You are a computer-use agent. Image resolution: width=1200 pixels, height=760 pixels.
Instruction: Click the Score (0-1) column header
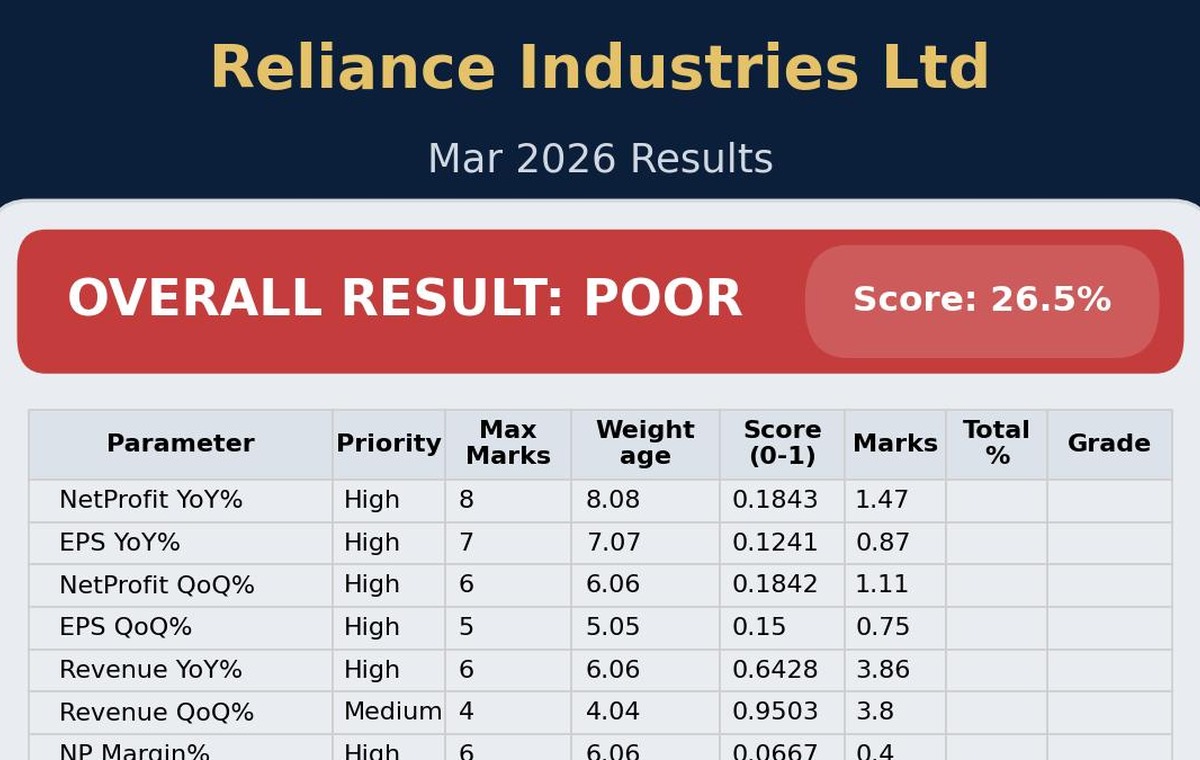pos(782,443)
